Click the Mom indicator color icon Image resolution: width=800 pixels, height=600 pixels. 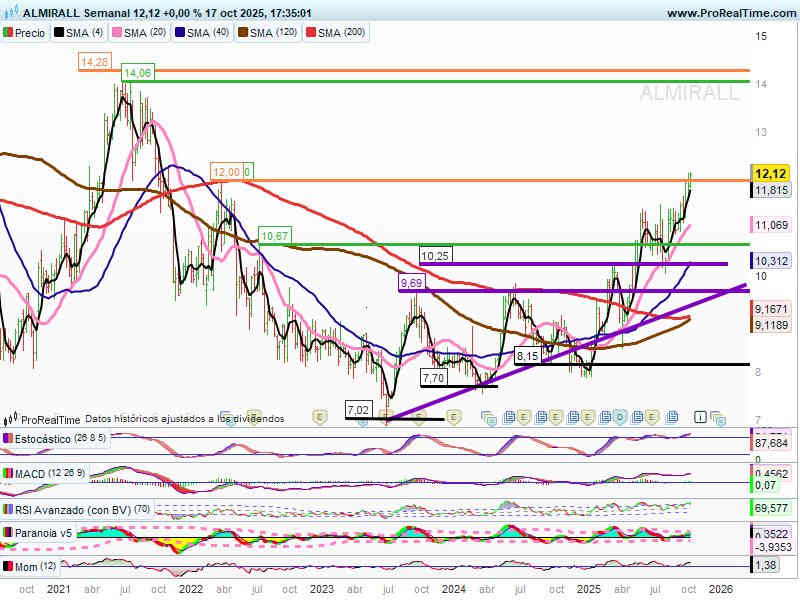(9, 566)
